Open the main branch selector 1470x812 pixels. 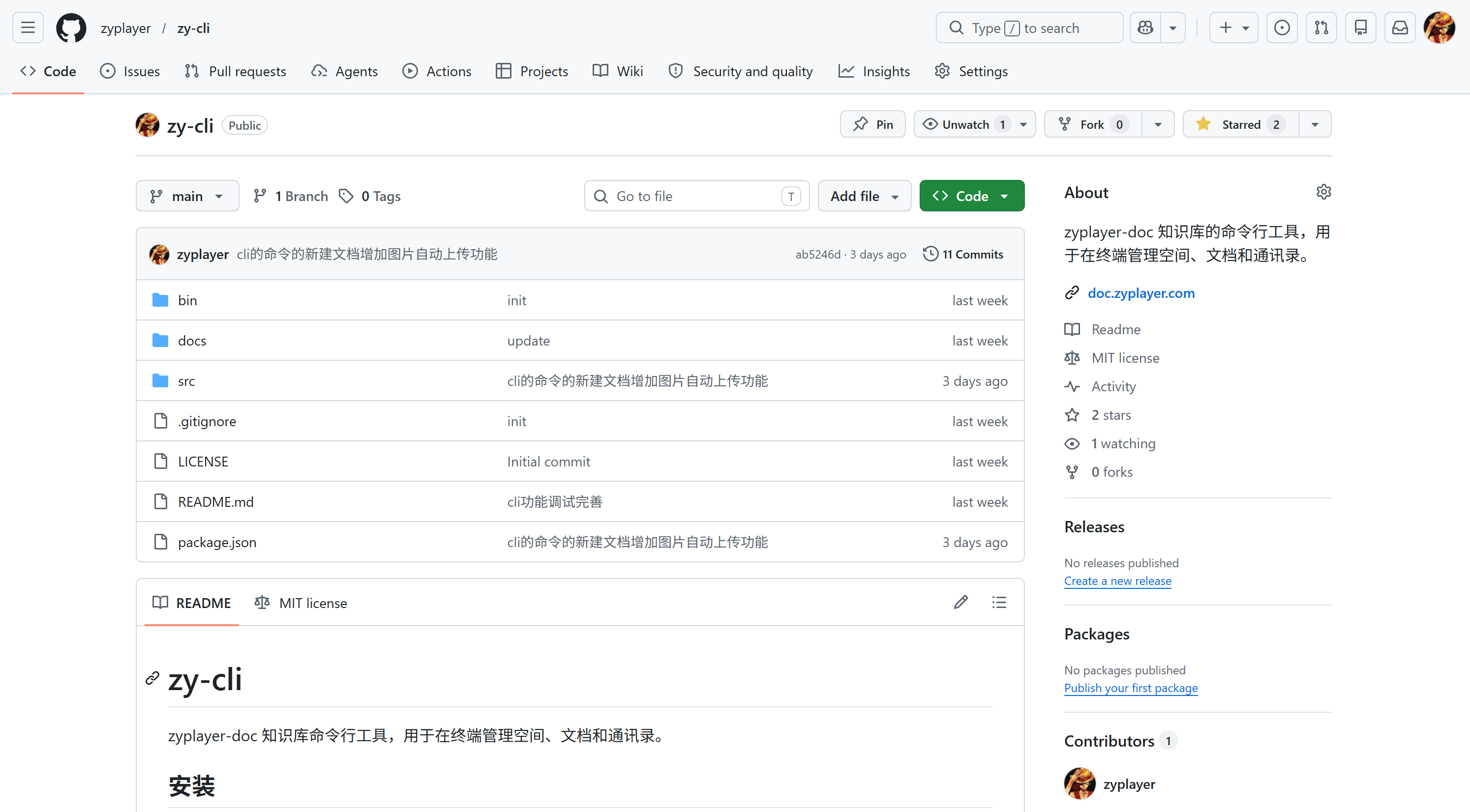coord(187,196)
